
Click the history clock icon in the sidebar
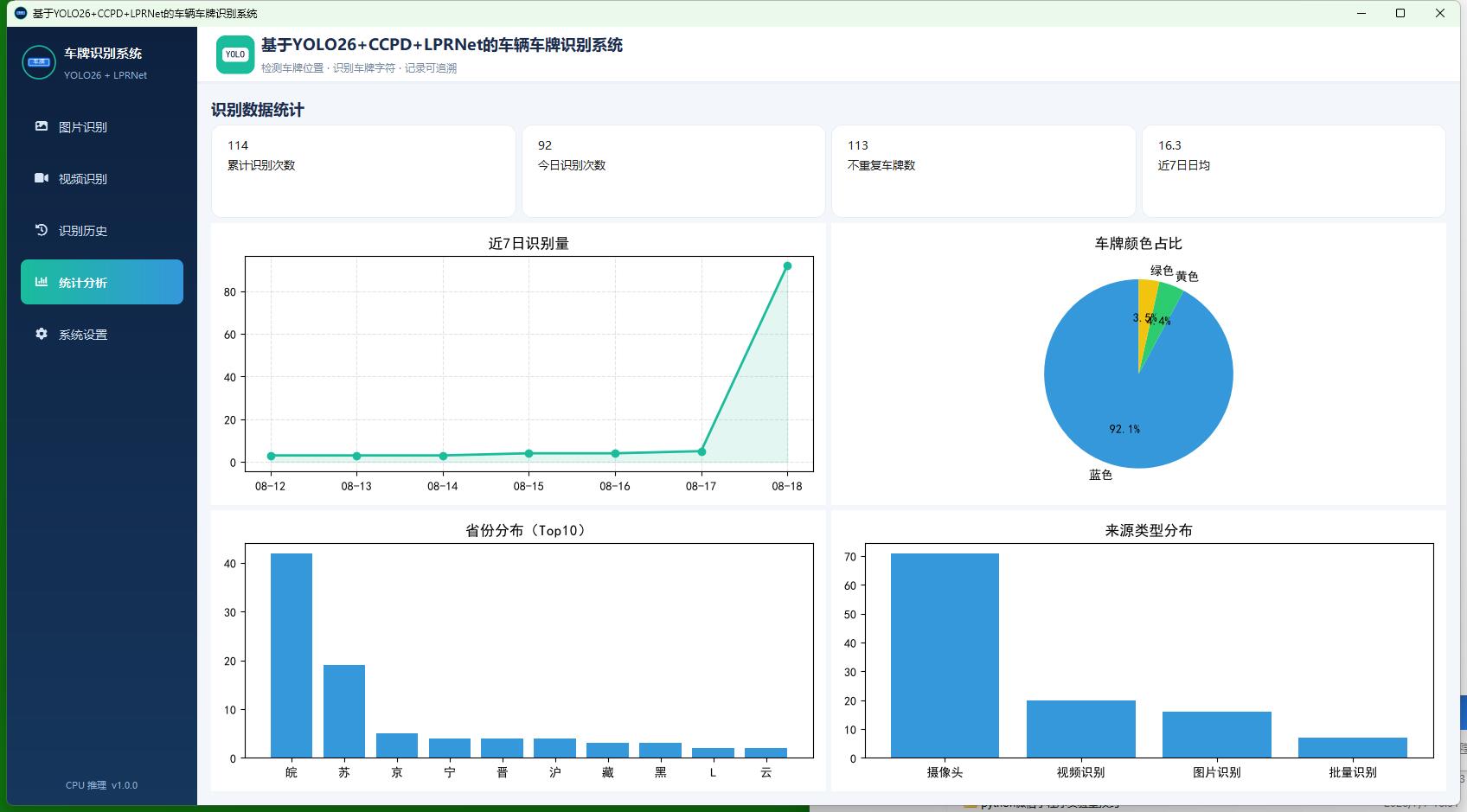[x=42, y=230]
